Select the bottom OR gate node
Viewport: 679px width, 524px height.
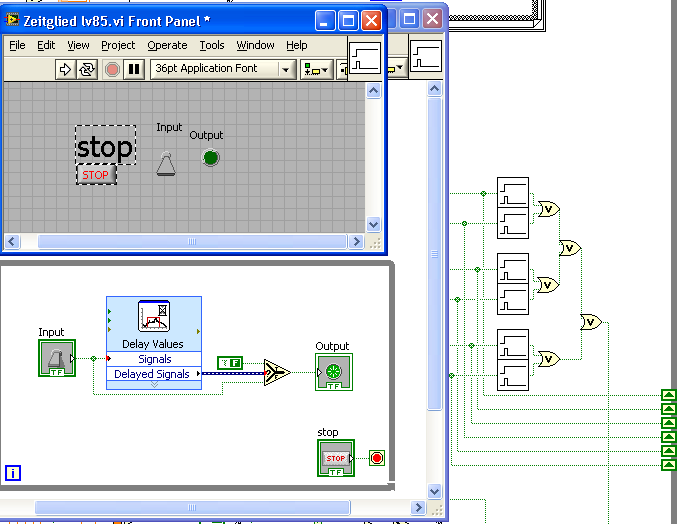549,359
